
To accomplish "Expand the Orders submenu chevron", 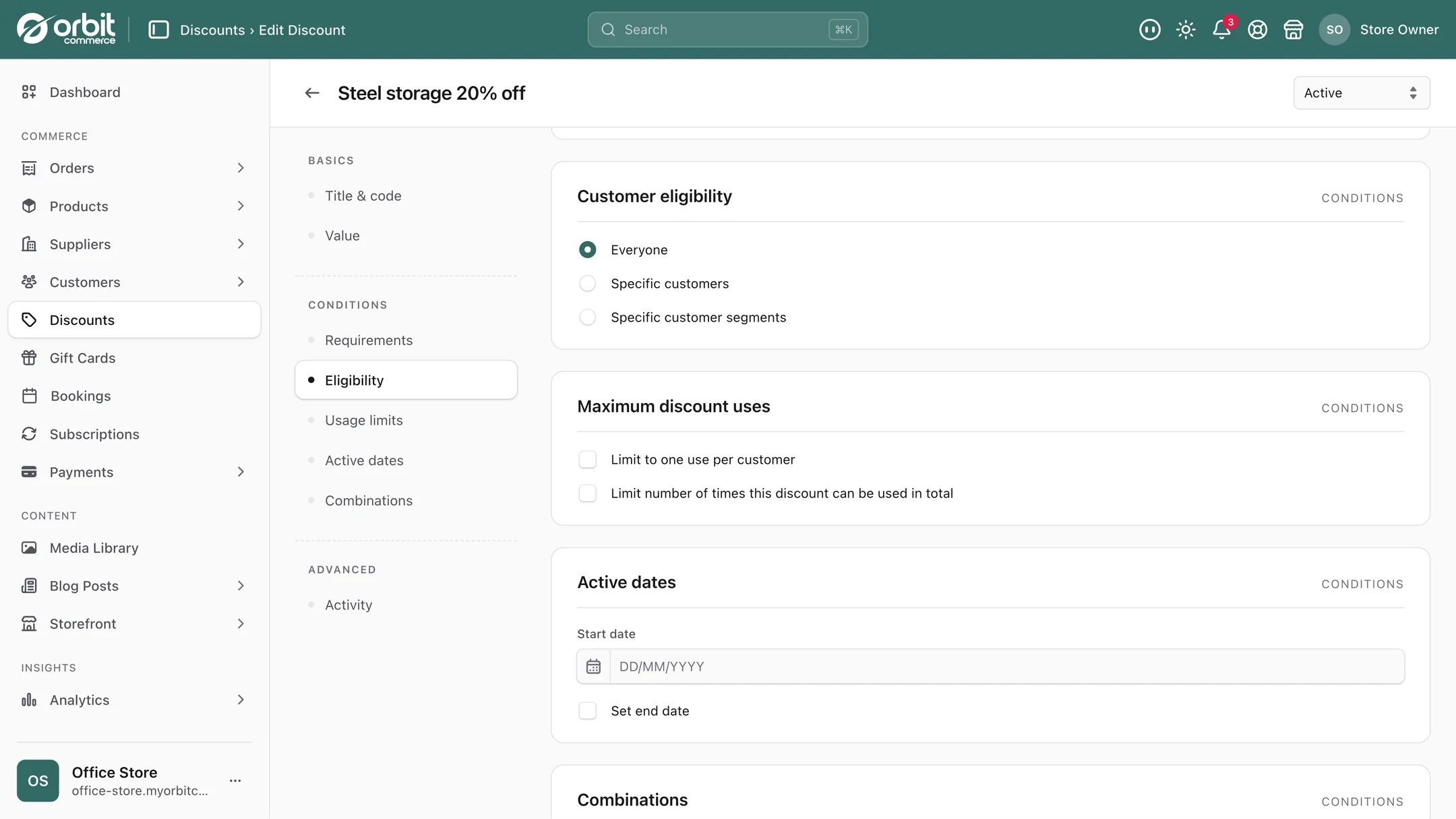I will (x=241, y=168).
